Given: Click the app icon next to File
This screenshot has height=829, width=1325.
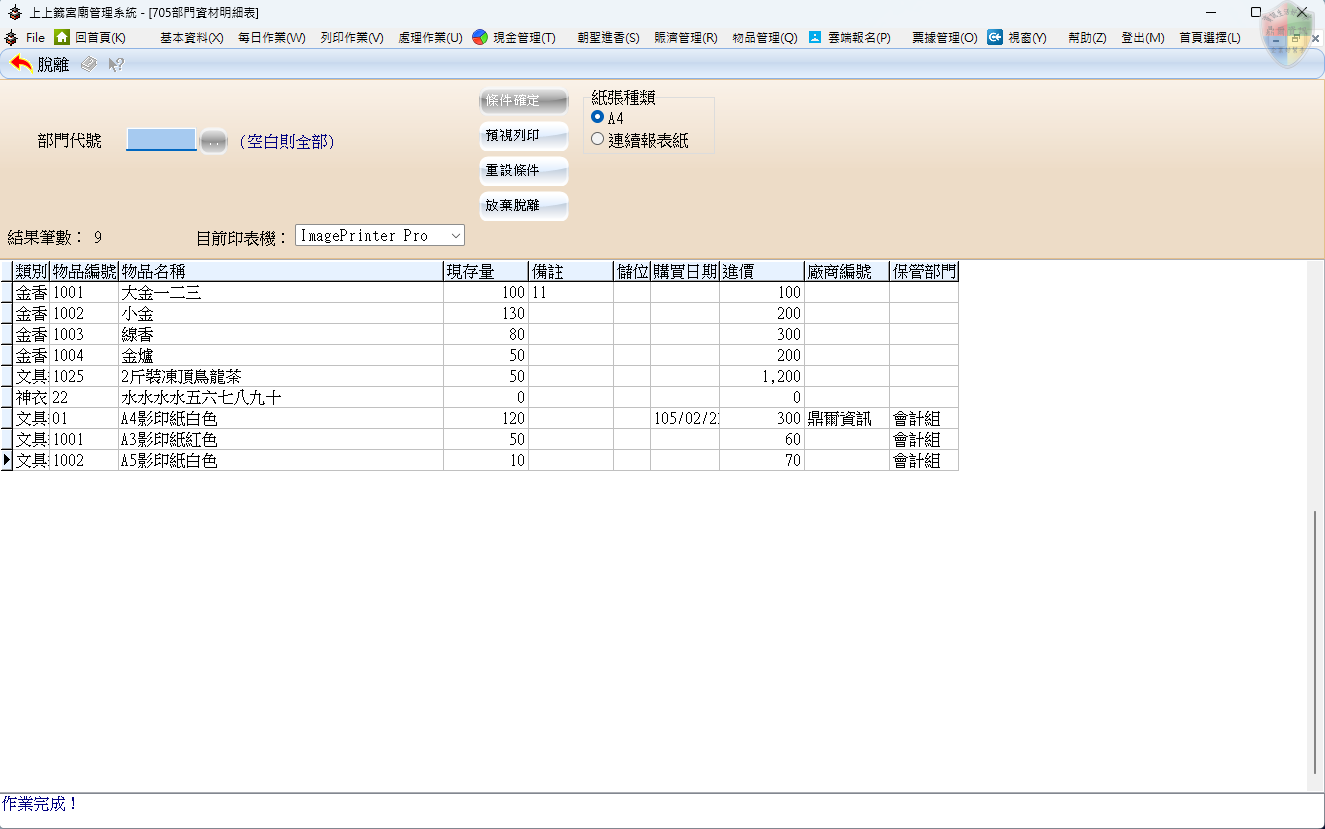Looking at the screenshot, I should 11,37.
